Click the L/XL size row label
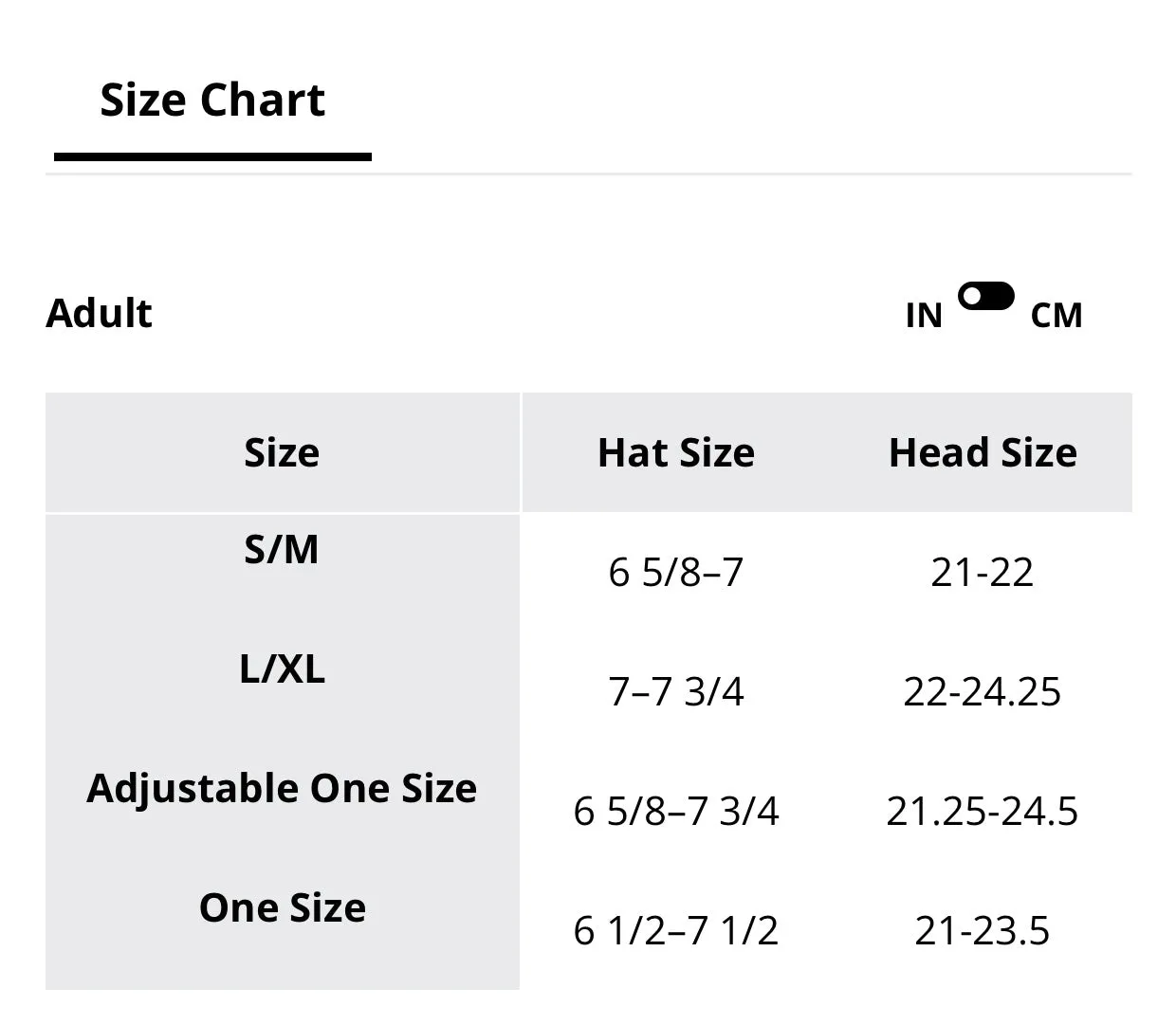The image size is (1176, 1025). pos(282,669)
